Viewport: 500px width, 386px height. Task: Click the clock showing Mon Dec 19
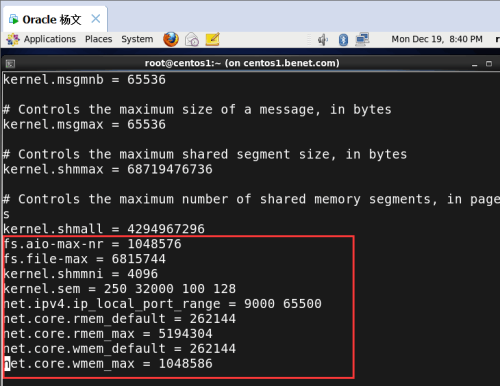[x=437, y=39]
